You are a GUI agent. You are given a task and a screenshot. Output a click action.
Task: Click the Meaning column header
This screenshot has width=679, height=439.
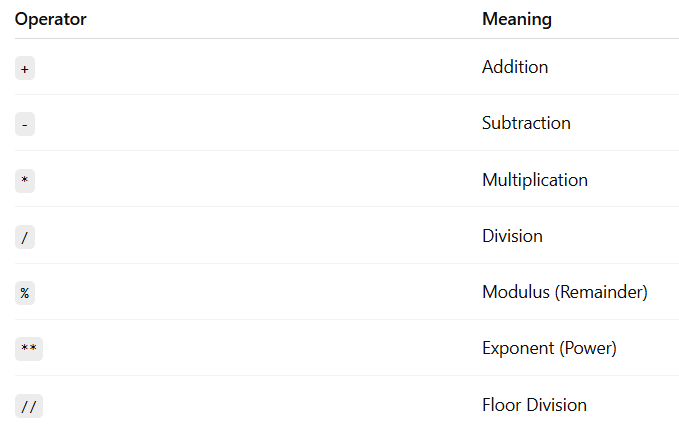click(x=517, y=19)
